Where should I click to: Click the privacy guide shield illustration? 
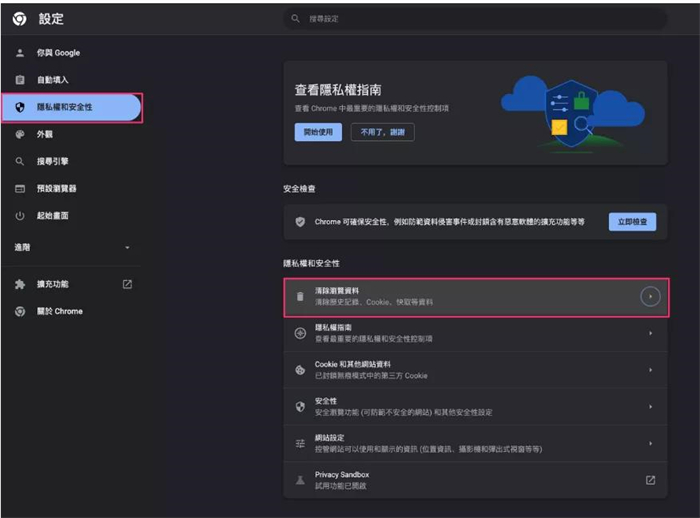(573, 114)
